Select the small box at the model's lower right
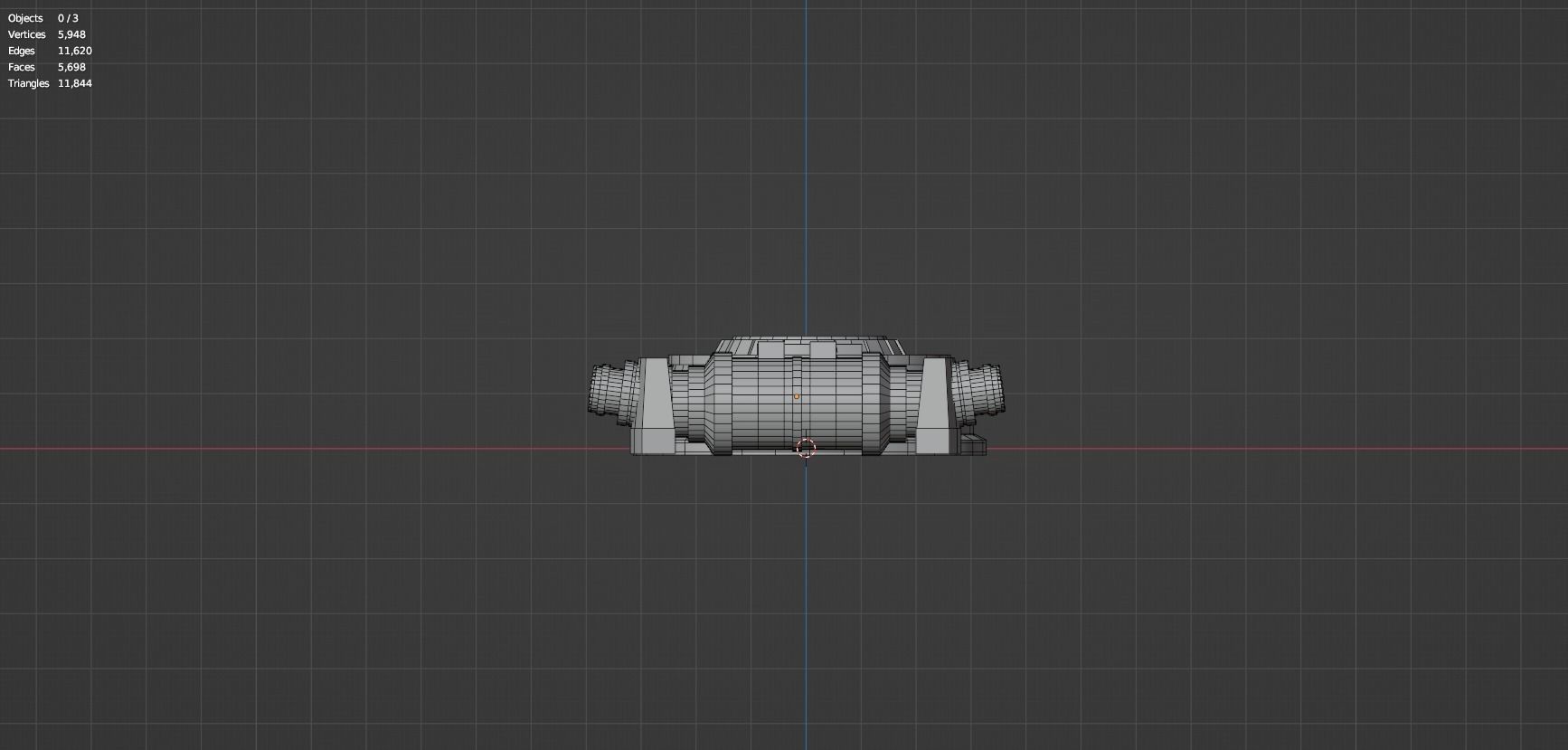Screen dimensions: 1568x750 [974, 443]
